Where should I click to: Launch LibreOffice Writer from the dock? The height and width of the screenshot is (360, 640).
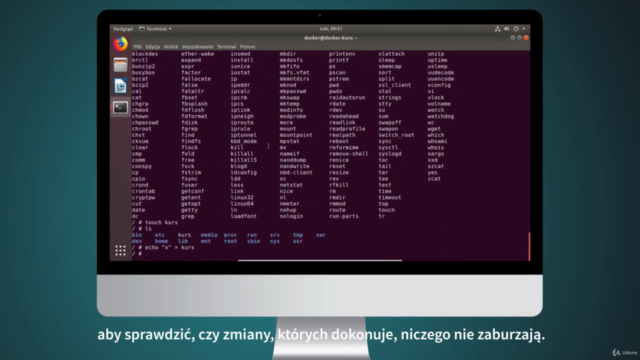pyautogui.click(x=120, y=86)
